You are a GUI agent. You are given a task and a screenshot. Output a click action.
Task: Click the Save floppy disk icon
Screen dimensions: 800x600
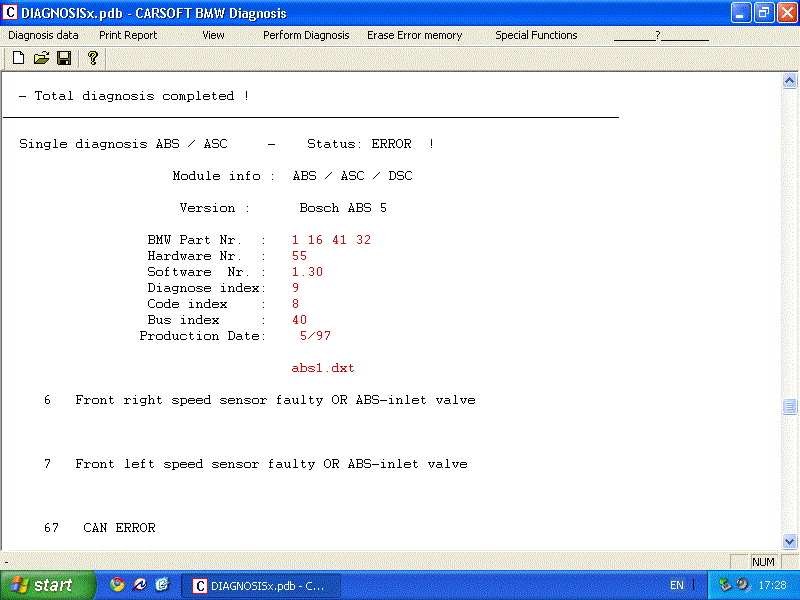click(x=64, y=58)
